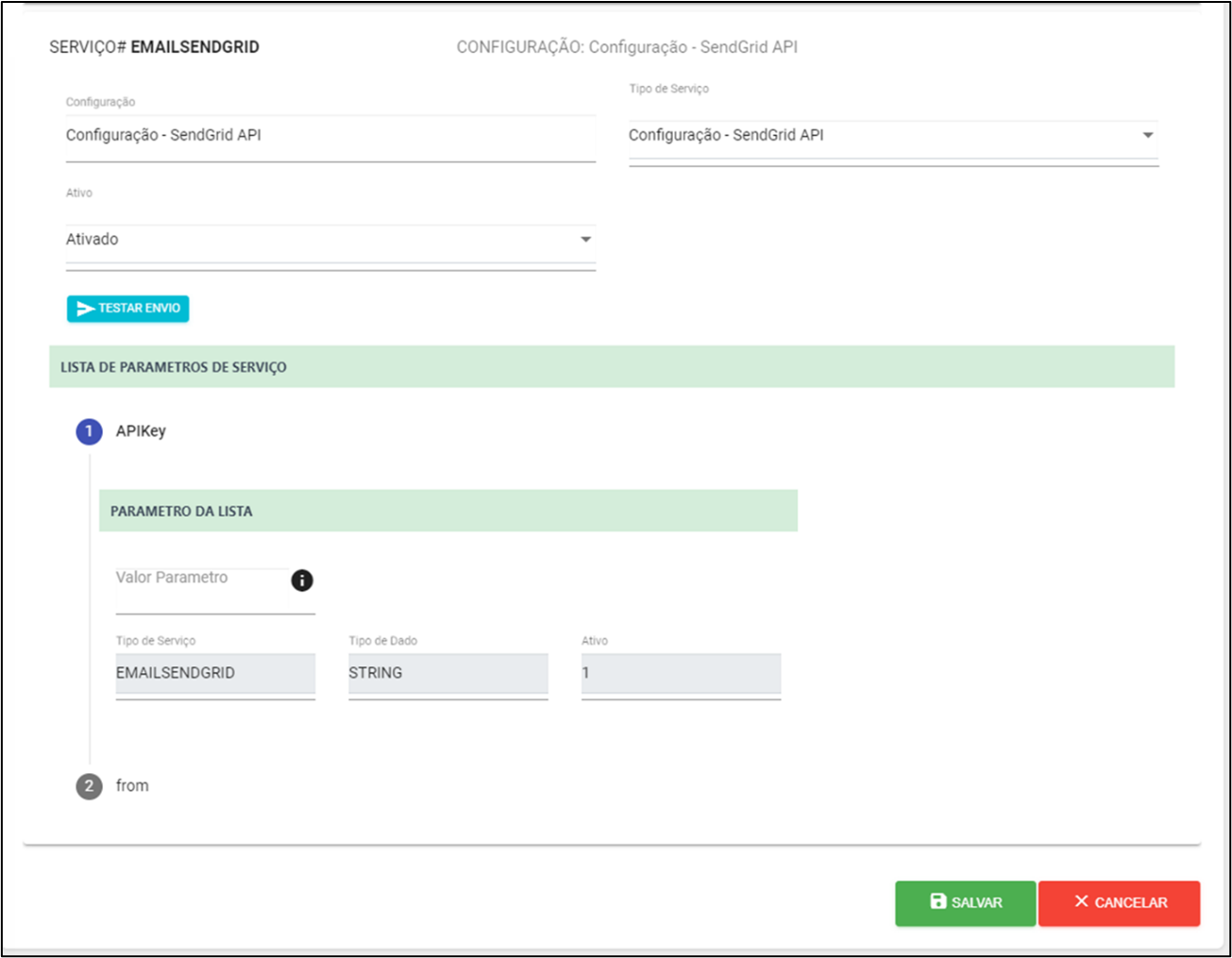Click the info icon beside Valor Parametro
Screen dimensions: 1232x958
coord(301,580)
